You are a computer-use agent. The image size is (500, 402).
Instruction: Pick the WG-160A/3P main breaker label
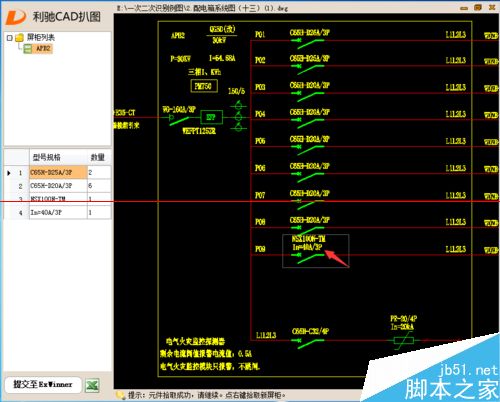(x=179, y=109)
